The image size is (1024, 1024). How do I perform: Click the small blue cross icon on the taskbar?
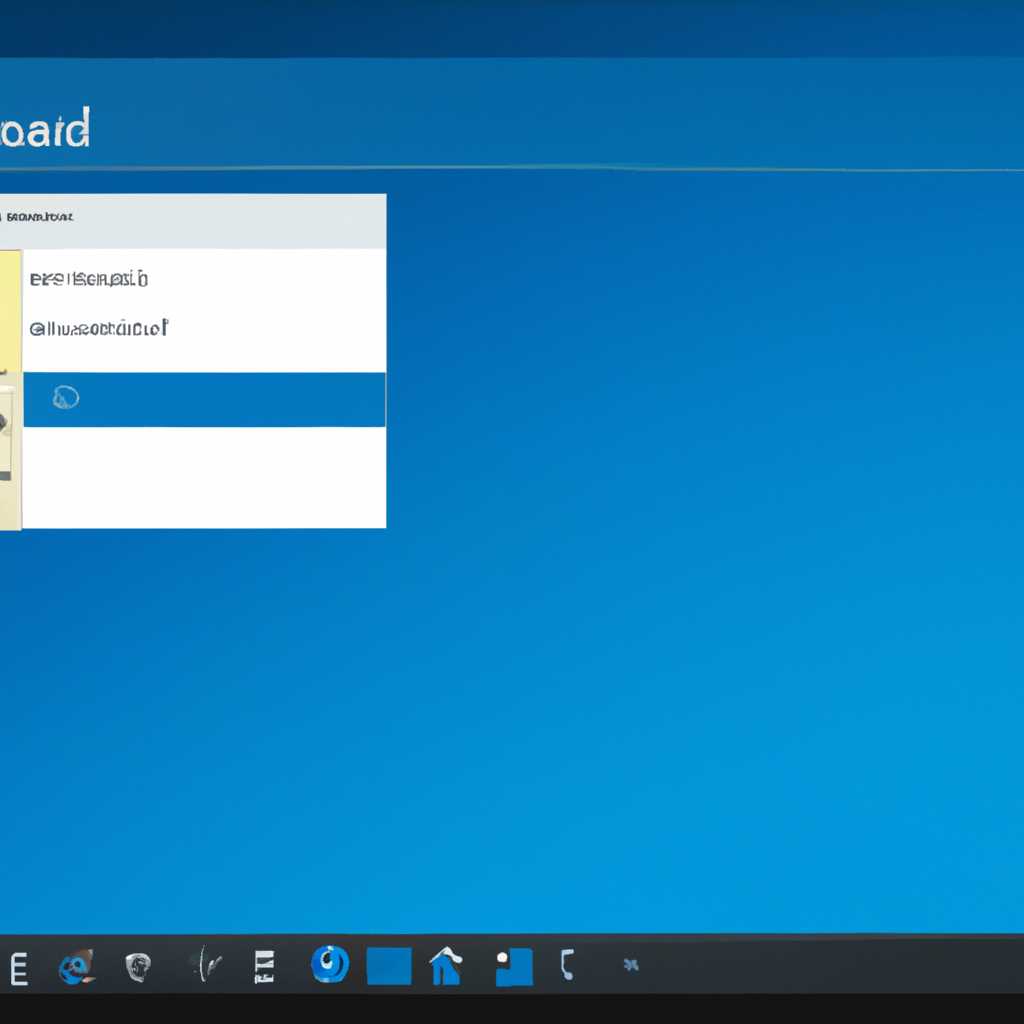click(631, 965)
